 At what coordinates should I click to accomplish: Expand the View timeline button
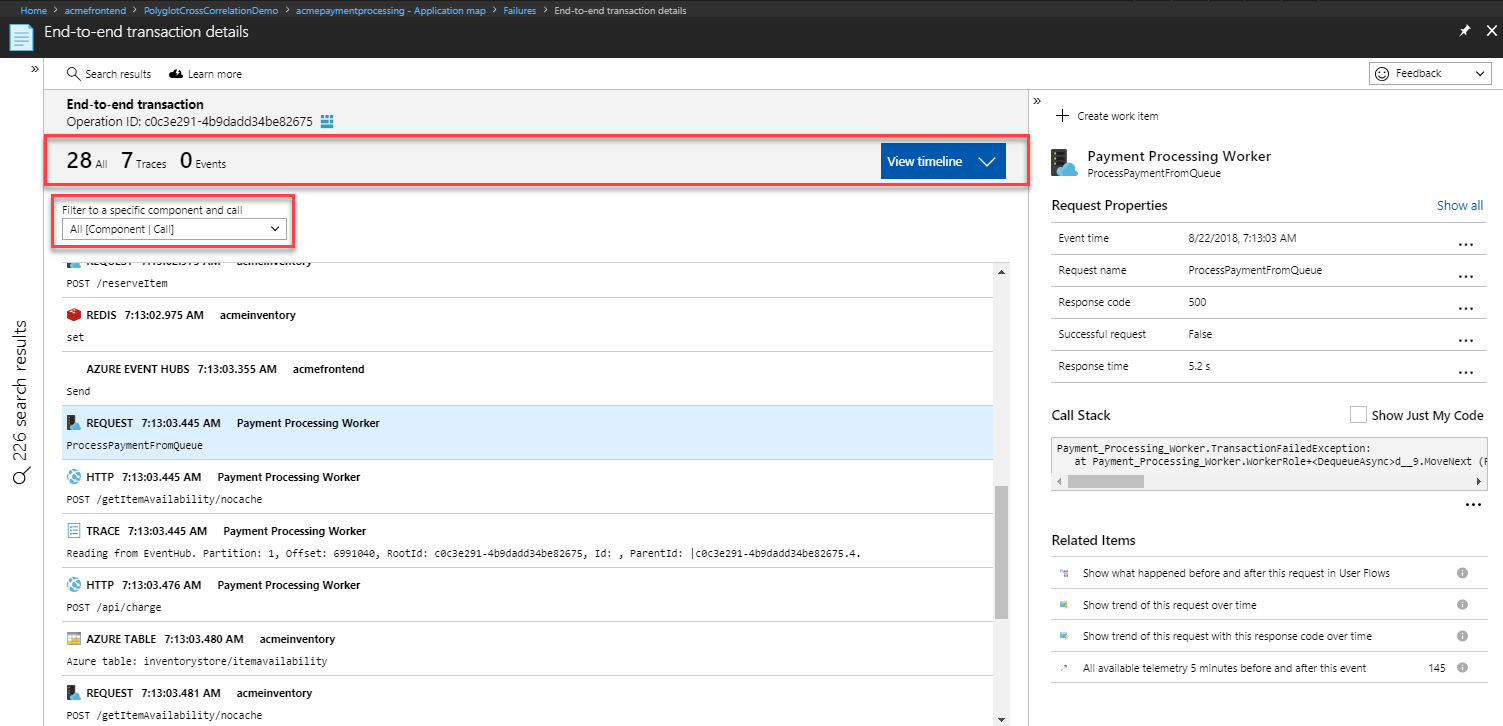pos(943,161)
